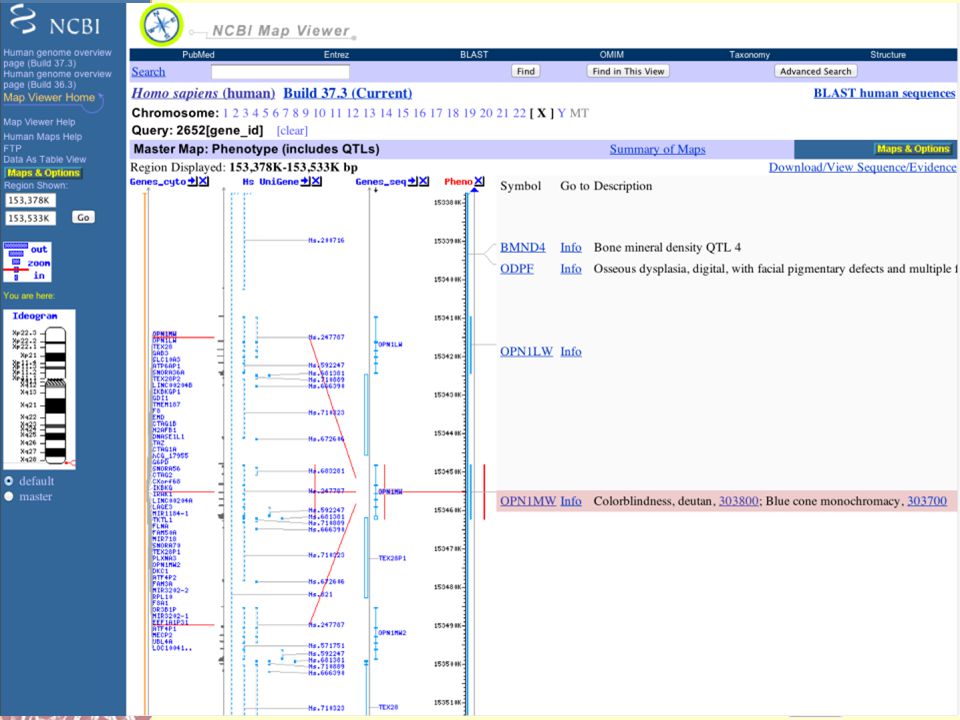Click the 153,533K region end field

[x=30, y=218]
